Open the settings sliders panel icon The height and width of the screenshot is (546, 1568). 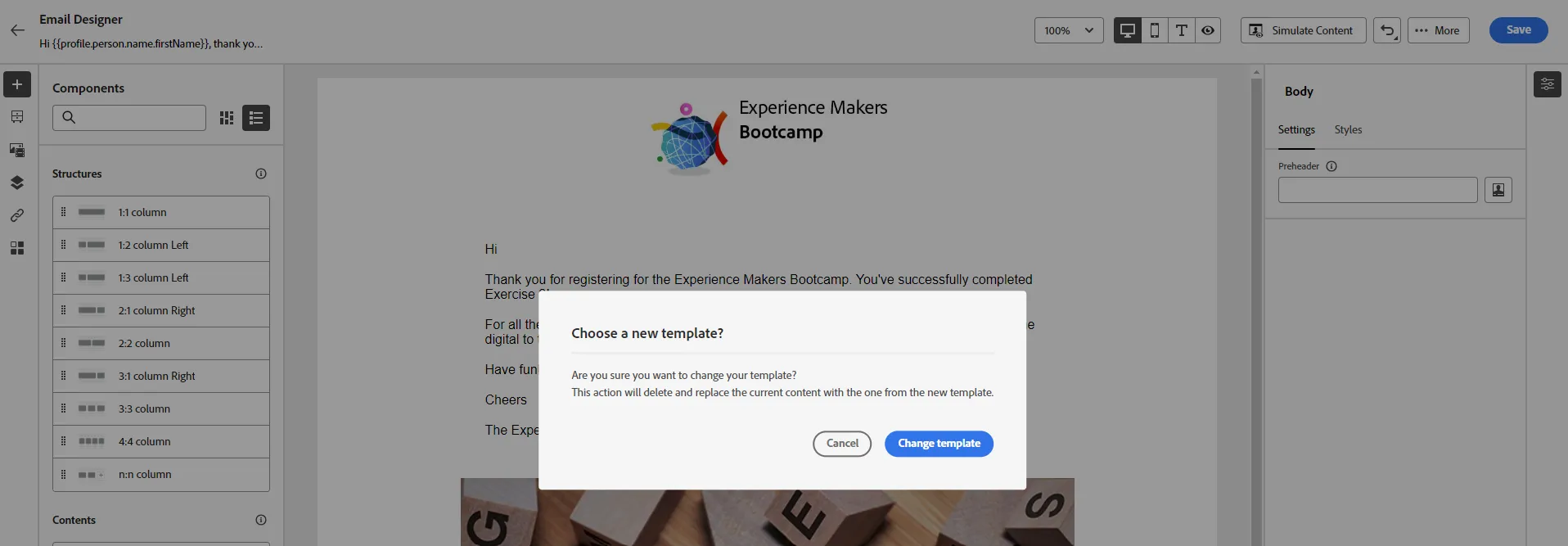coord(1548,84)
